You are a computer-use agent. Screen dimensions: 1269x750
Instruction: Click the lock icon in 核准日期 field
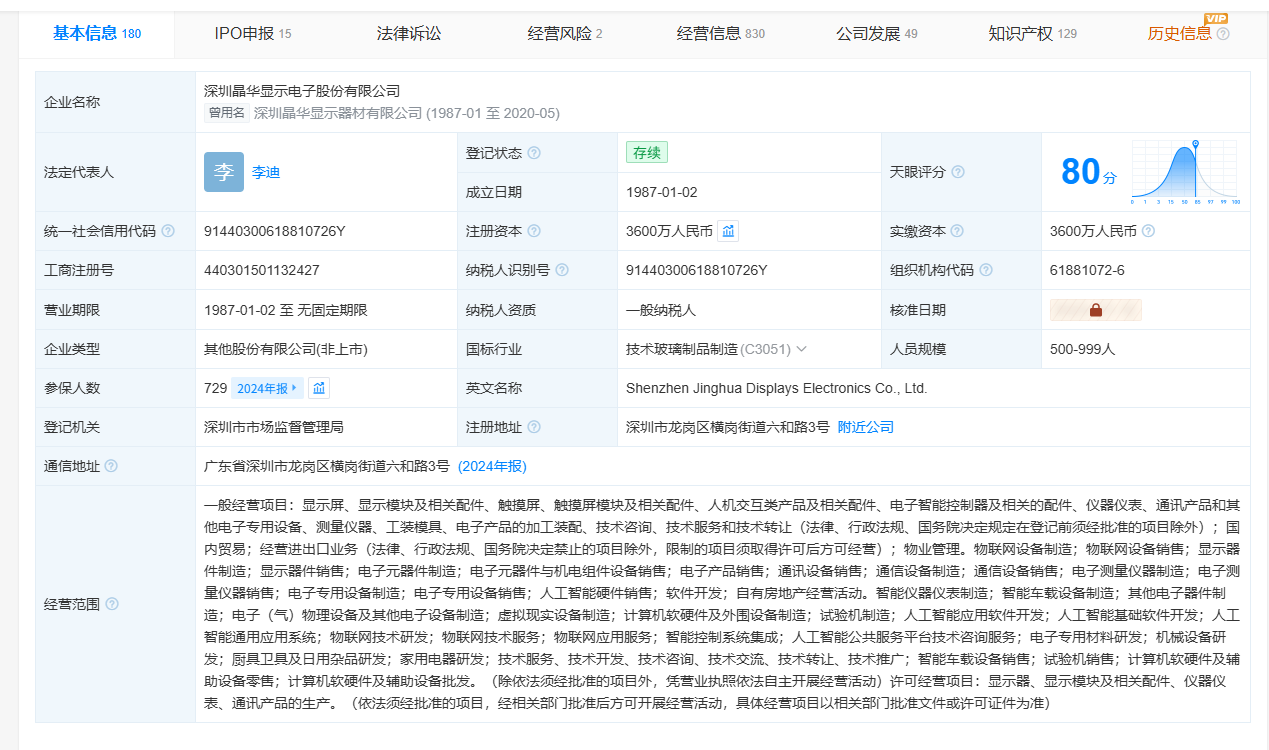1095,310
